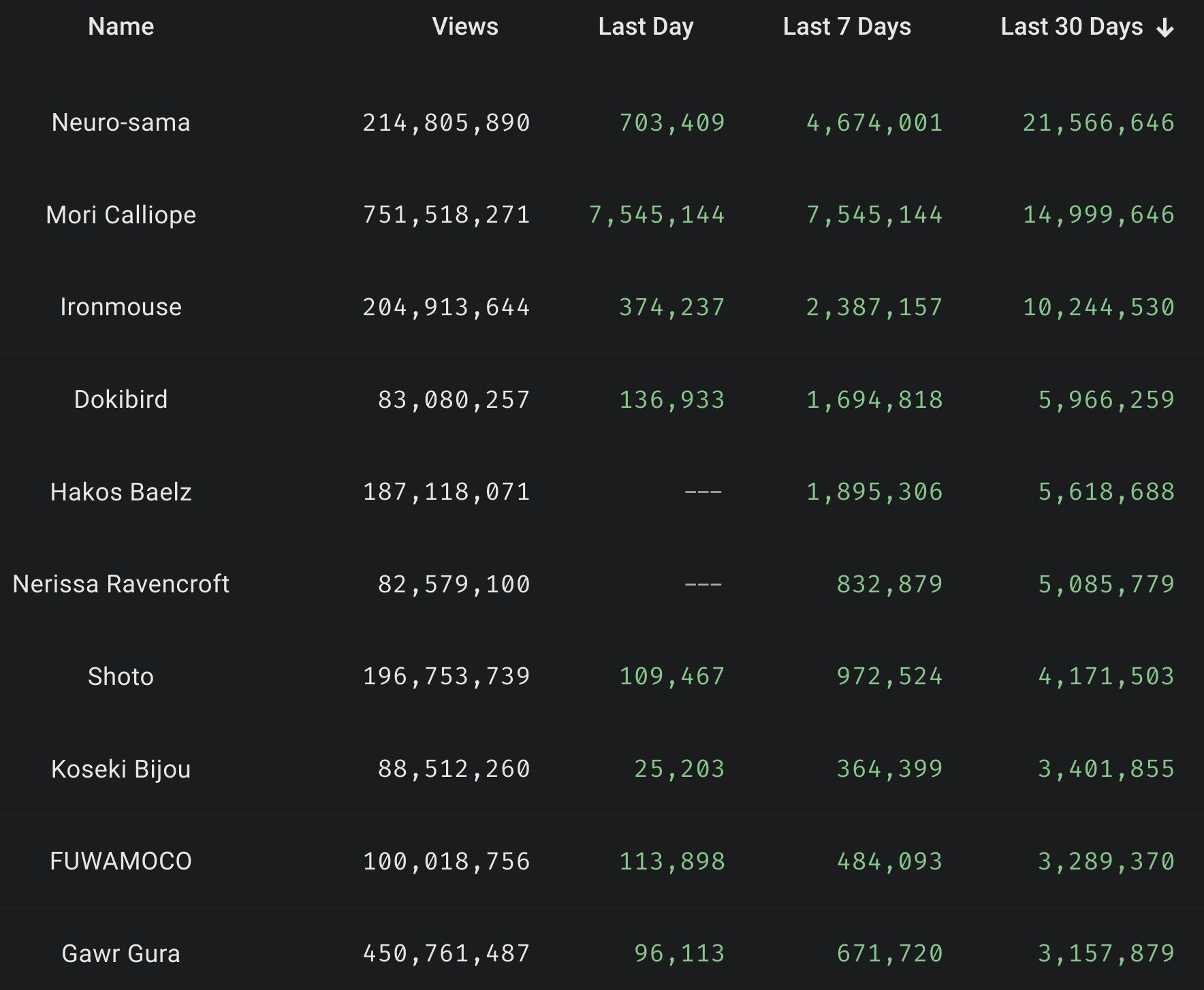Click Gawr Gura's 30-day value 3,157,879
The width and height of the screenshot is (1204, 990).
click(x=1107, y=954)
